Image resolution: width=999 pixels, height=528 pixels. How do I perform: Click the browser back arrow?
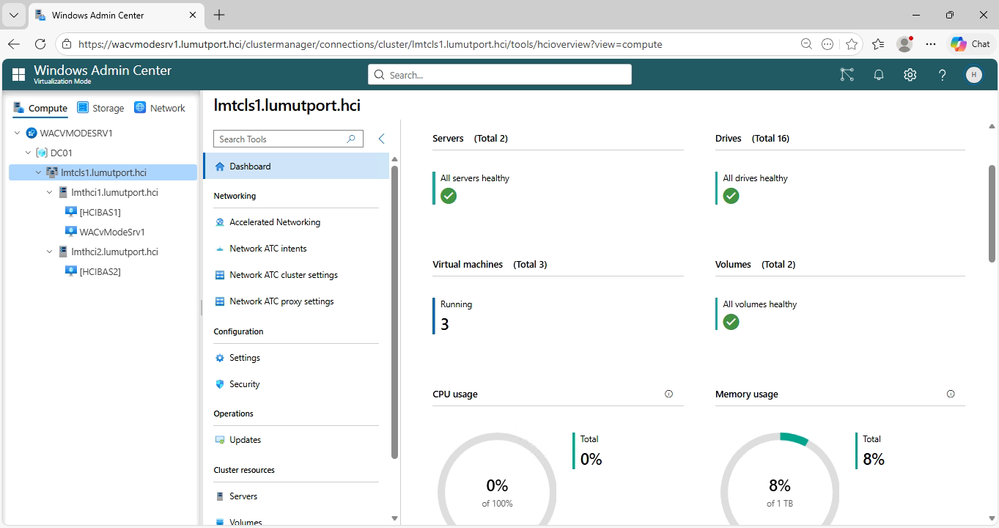click(x=14, y=44)
